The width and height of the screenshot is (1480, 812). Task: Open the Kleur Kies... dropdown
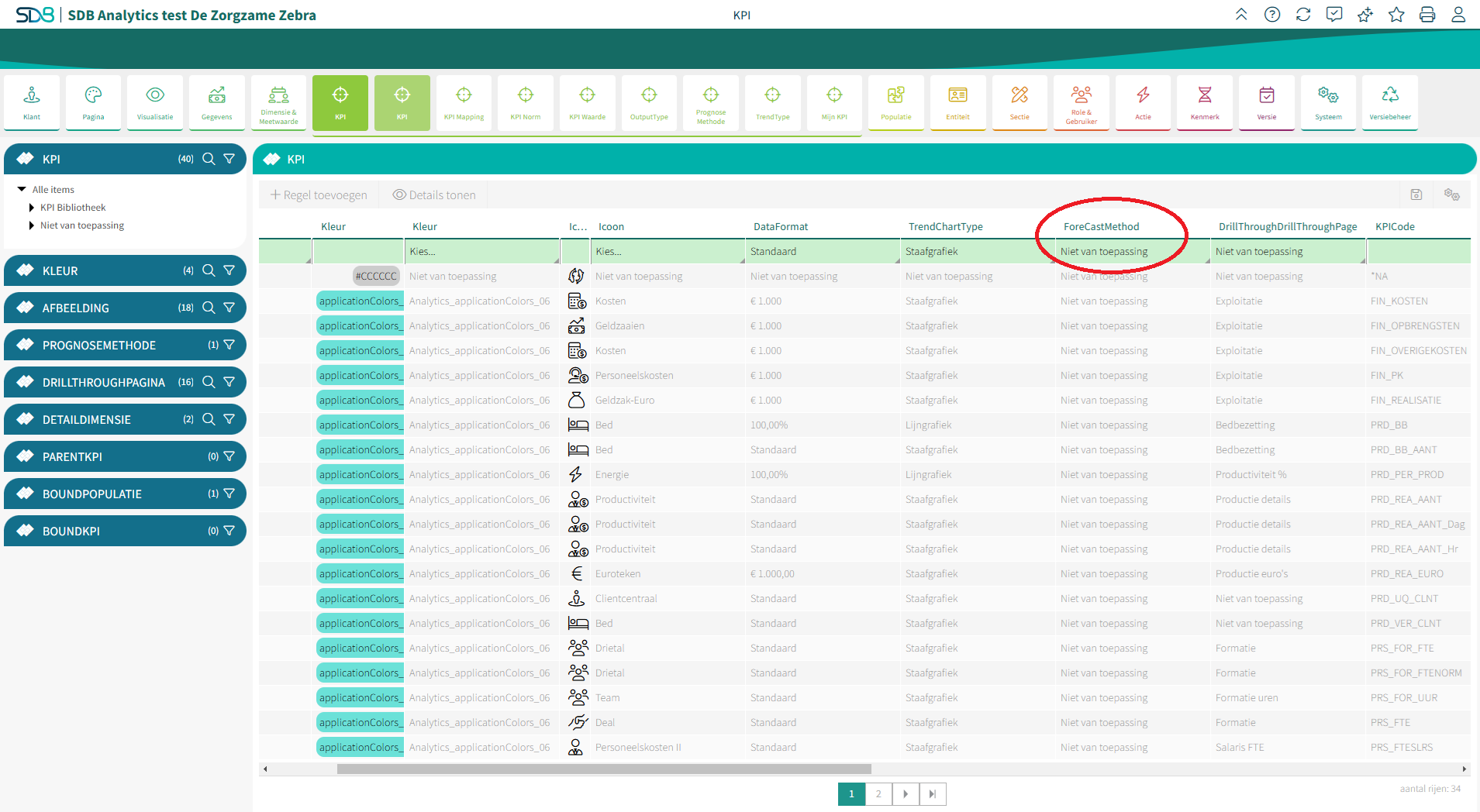(x=481, y=252)
